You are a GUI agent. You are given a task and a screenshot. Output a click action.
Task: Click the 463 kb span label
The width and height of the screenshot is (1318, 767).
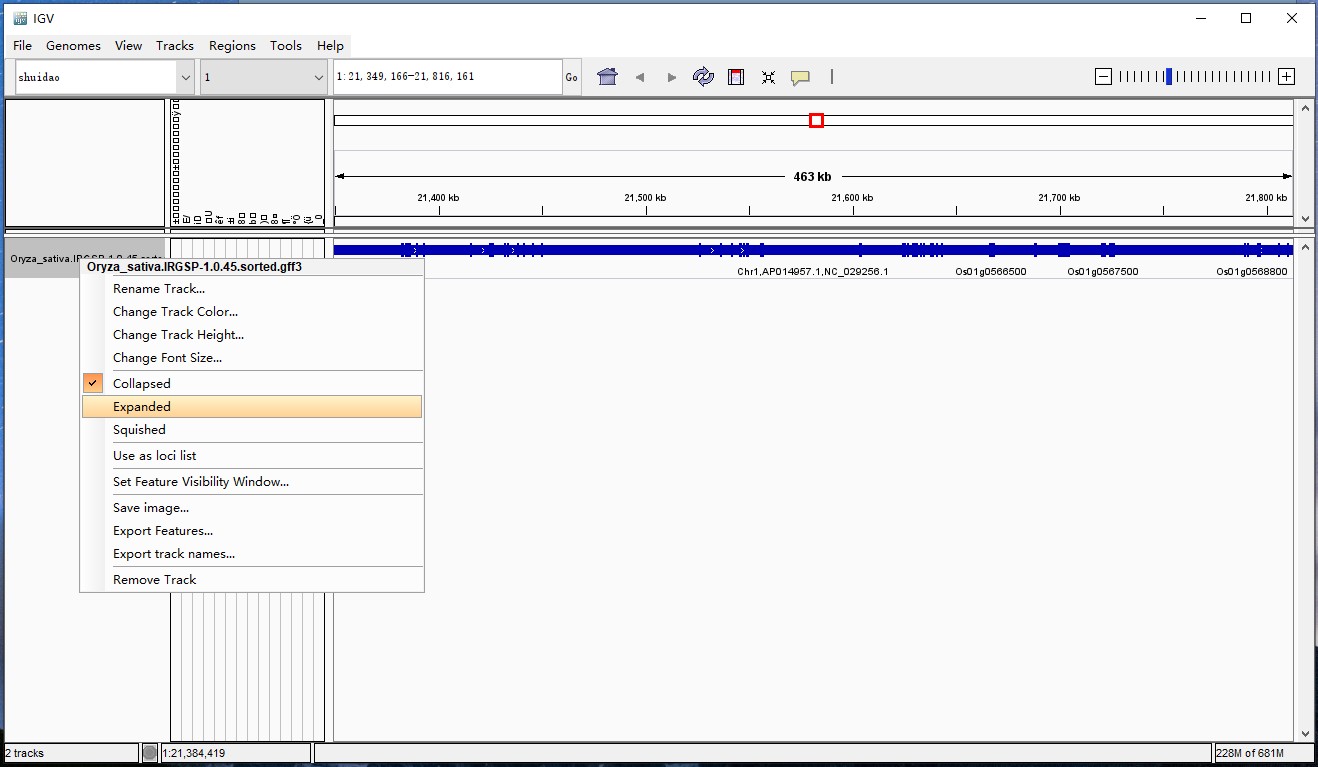(x=812, y=177)
